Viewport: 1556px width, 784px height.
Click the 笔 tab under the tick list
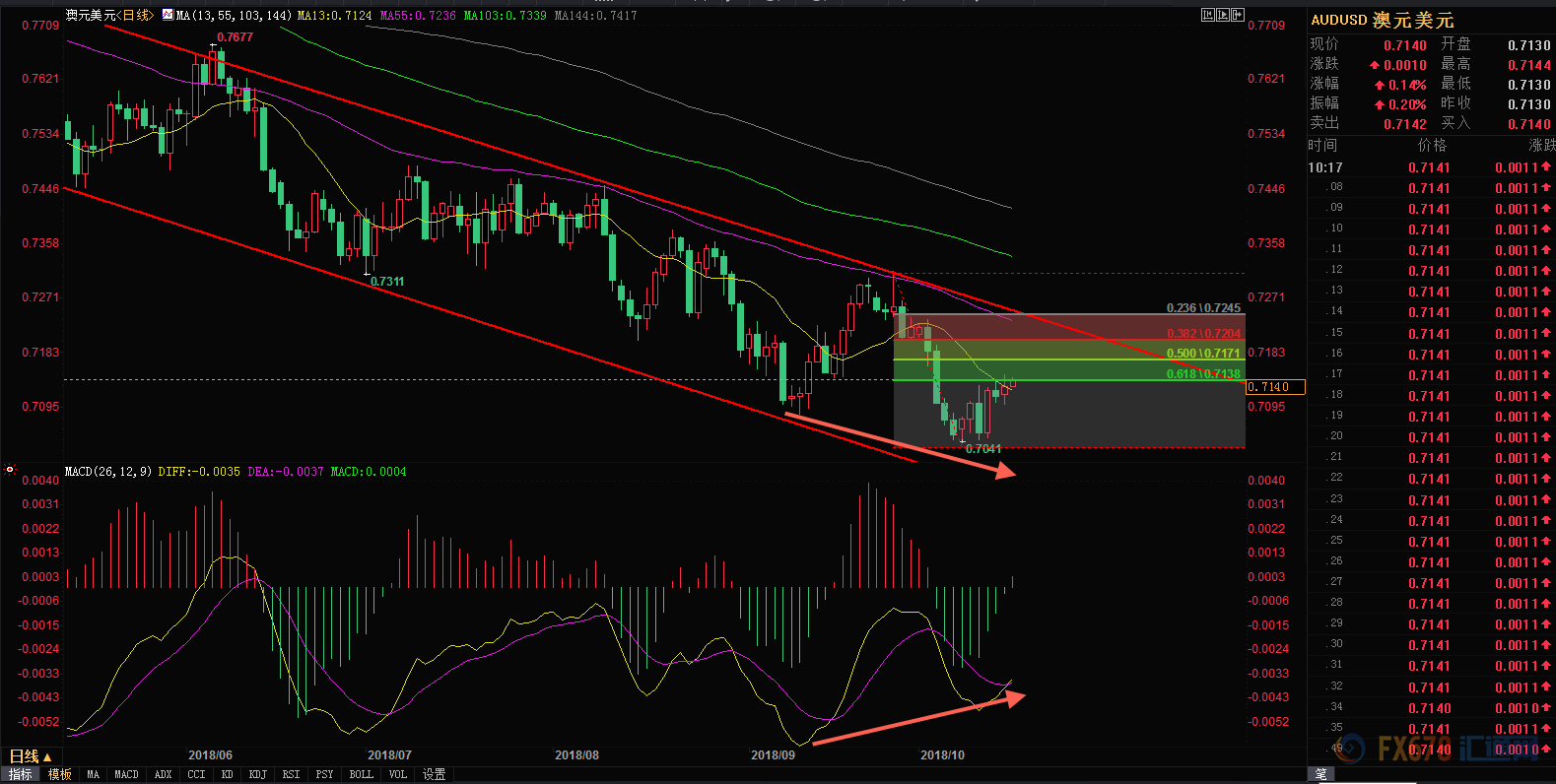click(x=1320, y=774)
